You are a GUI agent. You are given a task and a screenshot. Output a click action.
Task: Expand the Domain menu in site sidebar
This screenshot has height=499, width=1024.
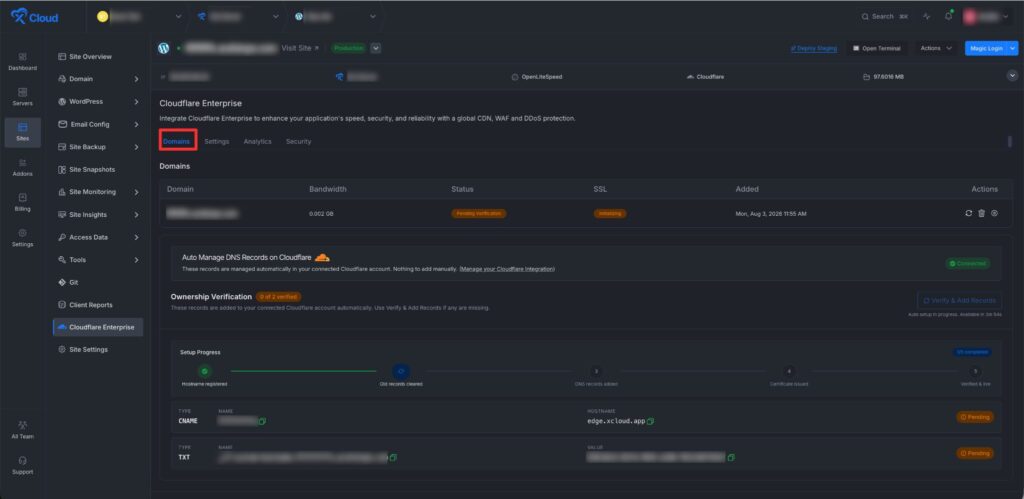pyautogui.click(x=98, y=79)
